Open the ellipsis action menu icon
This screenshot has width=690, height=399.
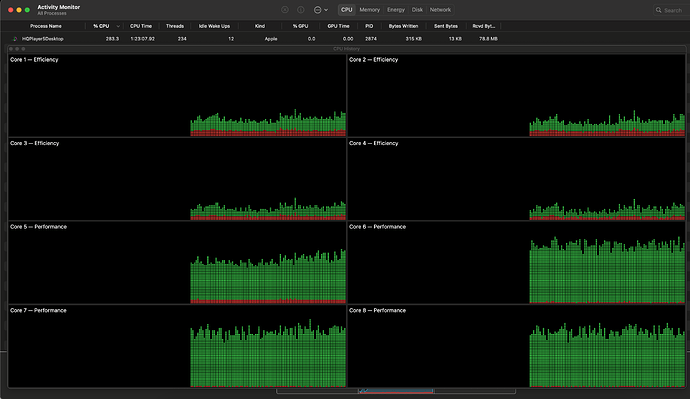click(317, 10)
